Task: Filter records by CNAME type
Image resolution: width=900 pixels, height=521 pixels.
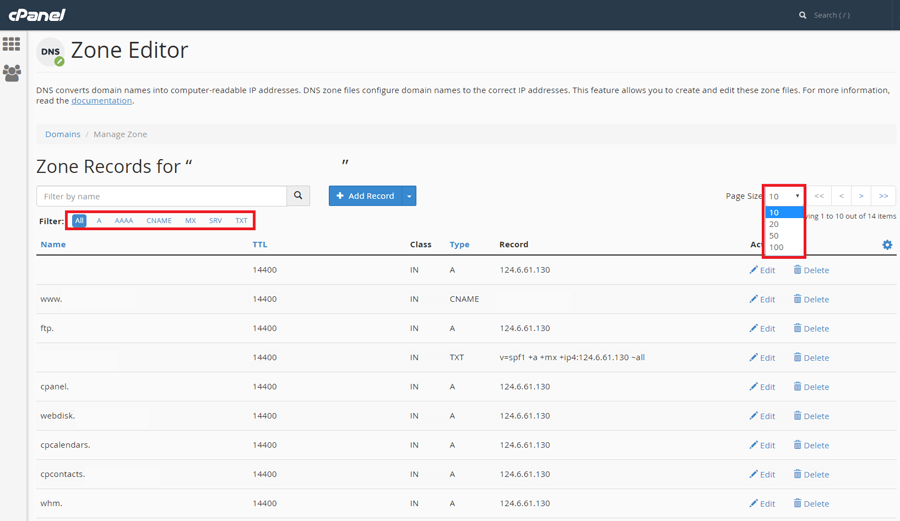Action: pos(159,220)
